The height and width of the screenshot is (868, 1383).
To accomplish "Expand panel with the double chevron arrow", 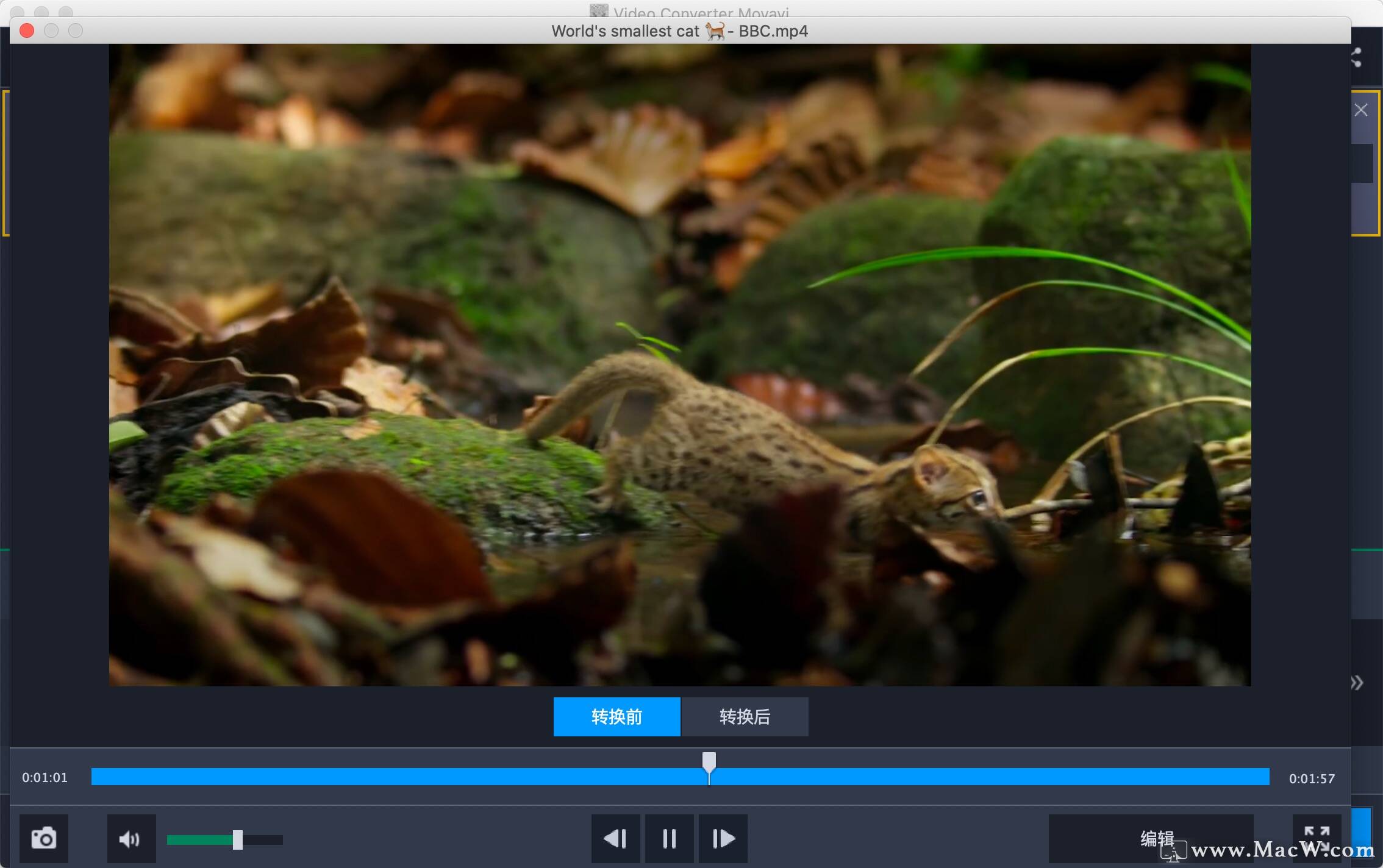I will click(x=1357, y=682).
